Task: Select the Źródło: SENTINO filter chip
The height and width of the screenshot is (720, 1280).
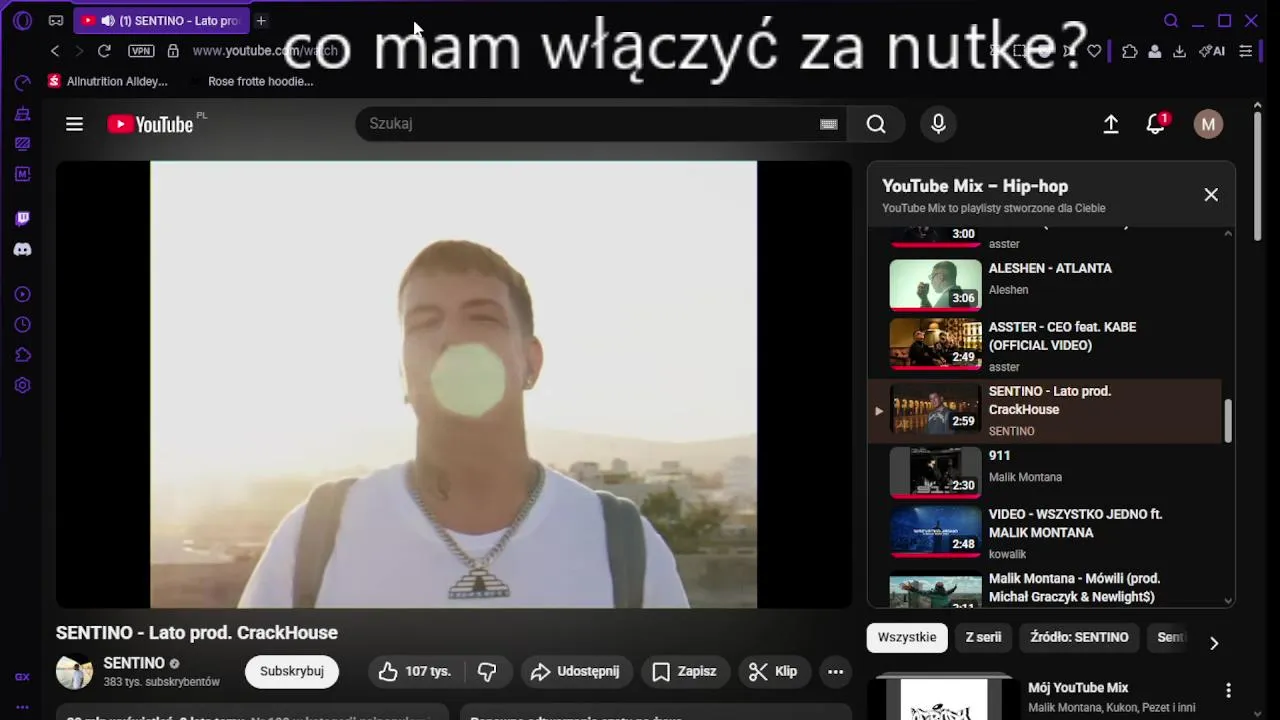Action: (1079, 637)
